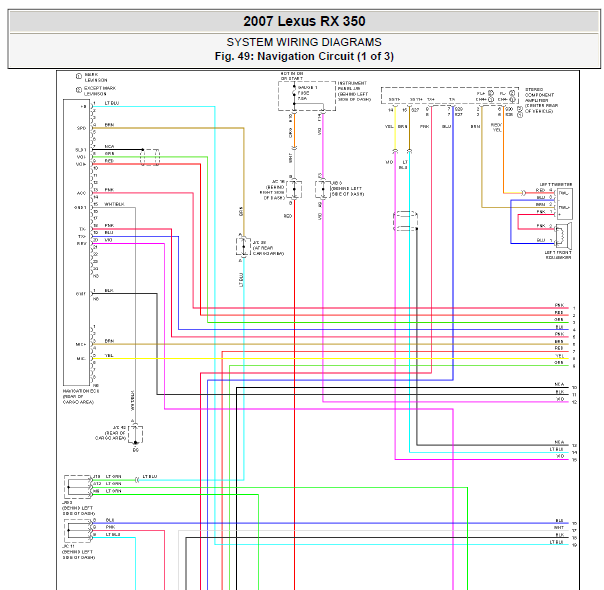Click the vertical LT BLU label below rear junction
This screenshot has width=604, height=590.
[x=242, y=280]
